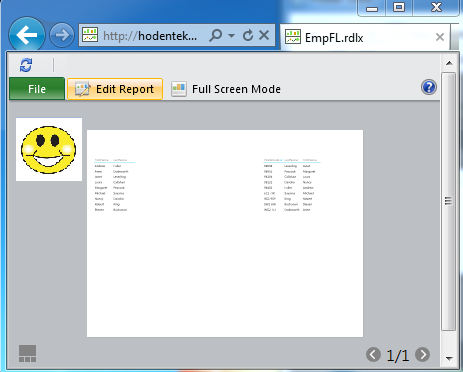
Task: Click the search magnifier in address bar
Action: (215, 35)
